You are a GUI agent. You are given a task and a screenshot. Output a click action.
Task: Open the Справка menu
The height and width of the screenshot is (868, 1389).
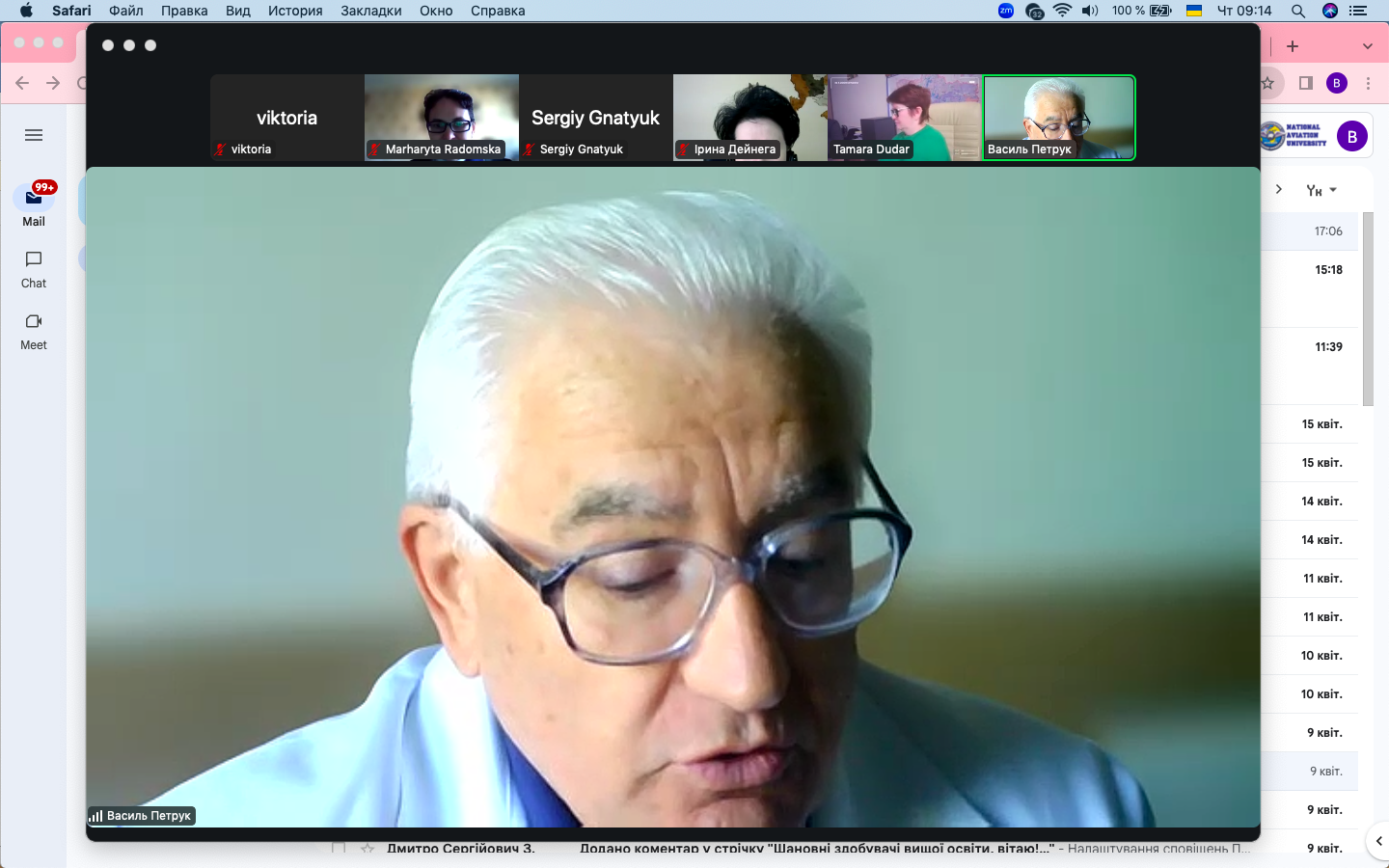click(498, 11)
